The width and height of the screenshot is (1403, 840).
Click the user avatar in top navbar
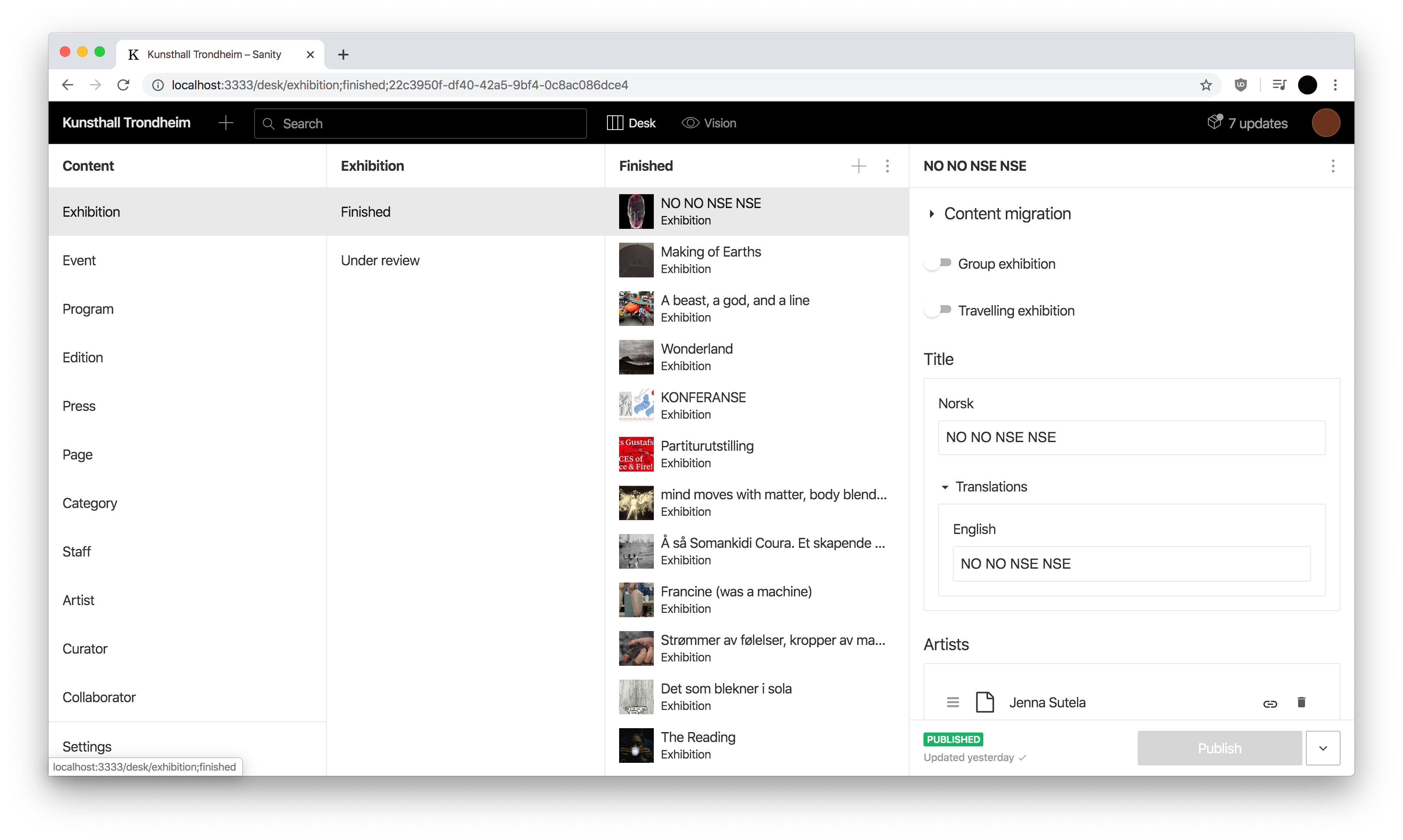[1325, 123]
